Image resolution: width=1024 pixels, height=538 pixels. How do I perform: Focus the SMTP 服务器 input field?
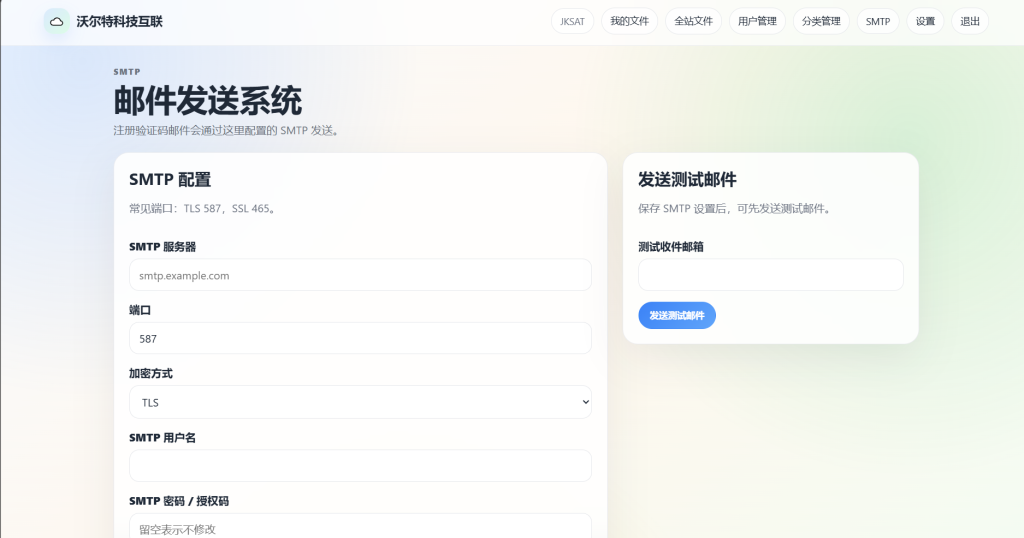click(x=360, y=275)
